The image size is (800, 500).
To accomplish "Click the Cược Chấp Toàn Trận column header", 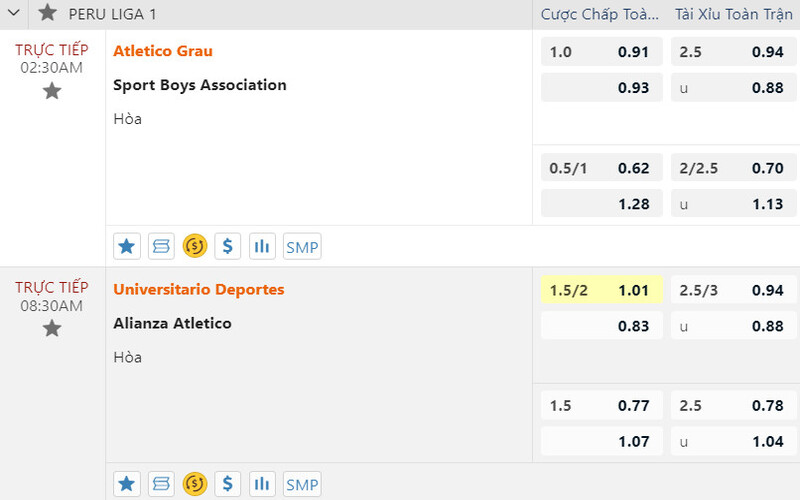I will click(x=600, y=14).
